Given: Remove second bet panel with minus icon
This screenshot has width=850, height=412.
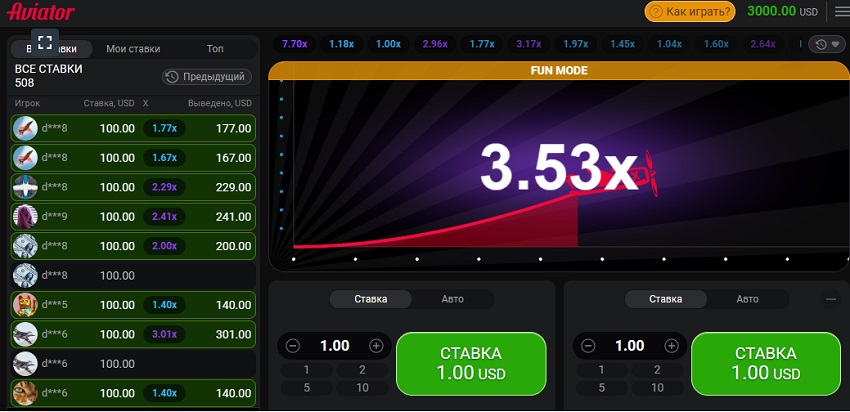Looking at the screenshot, I should 830,299.
